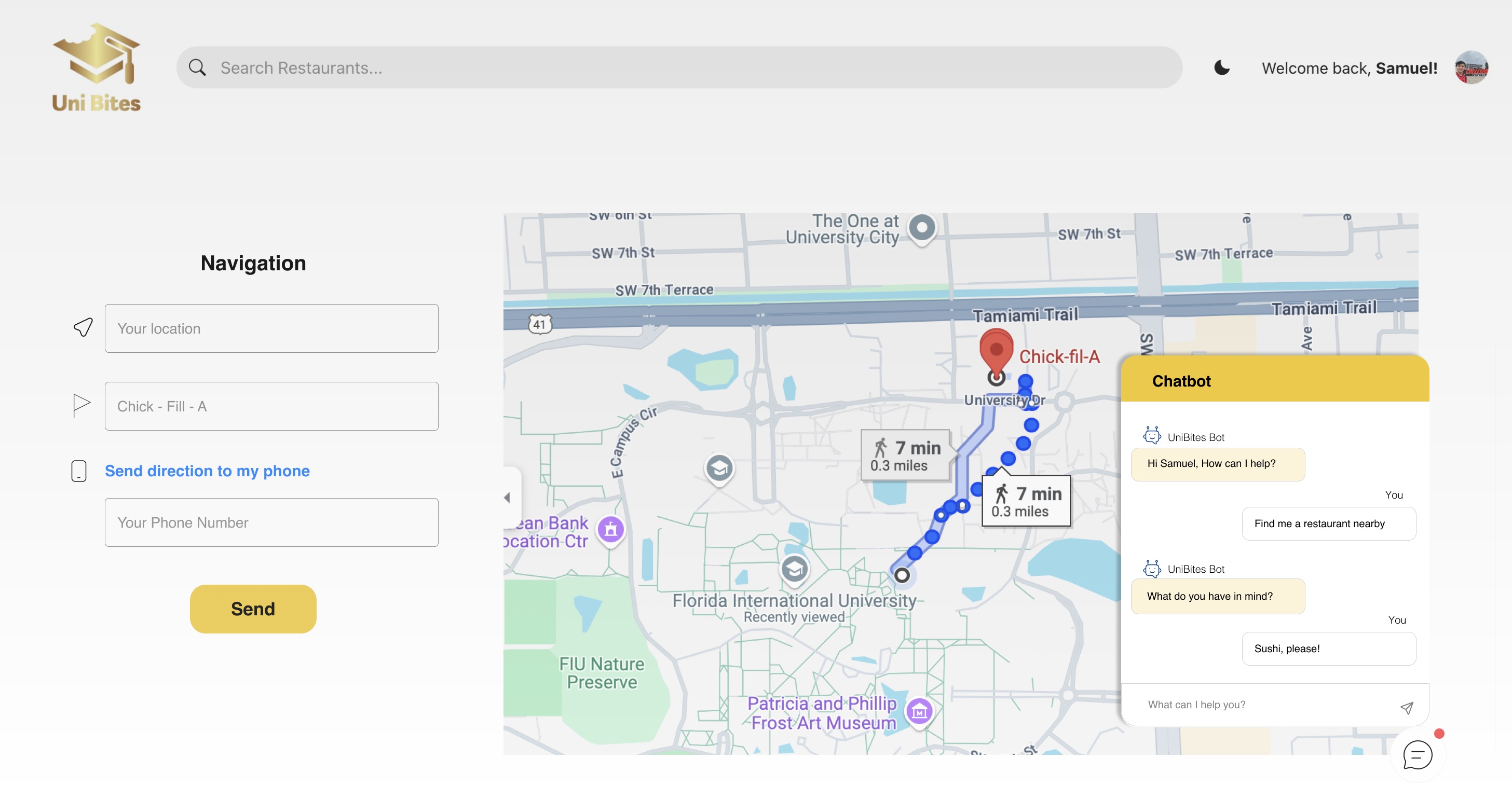Click The One at University City marker
This screenshot has height=786, width=1512.
click(921, 228)
